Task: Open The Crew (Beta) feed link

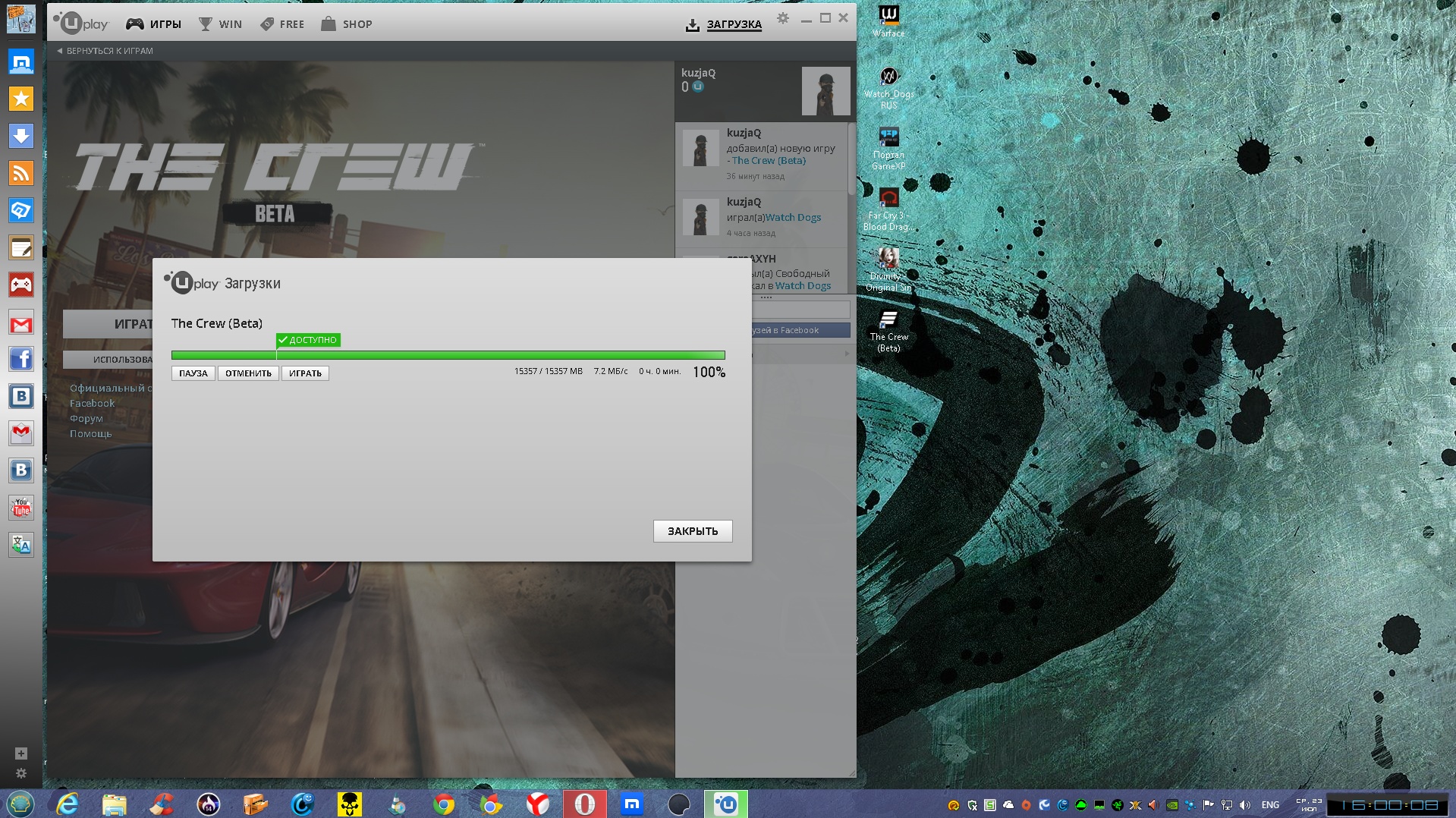Action: coord(769,161)
